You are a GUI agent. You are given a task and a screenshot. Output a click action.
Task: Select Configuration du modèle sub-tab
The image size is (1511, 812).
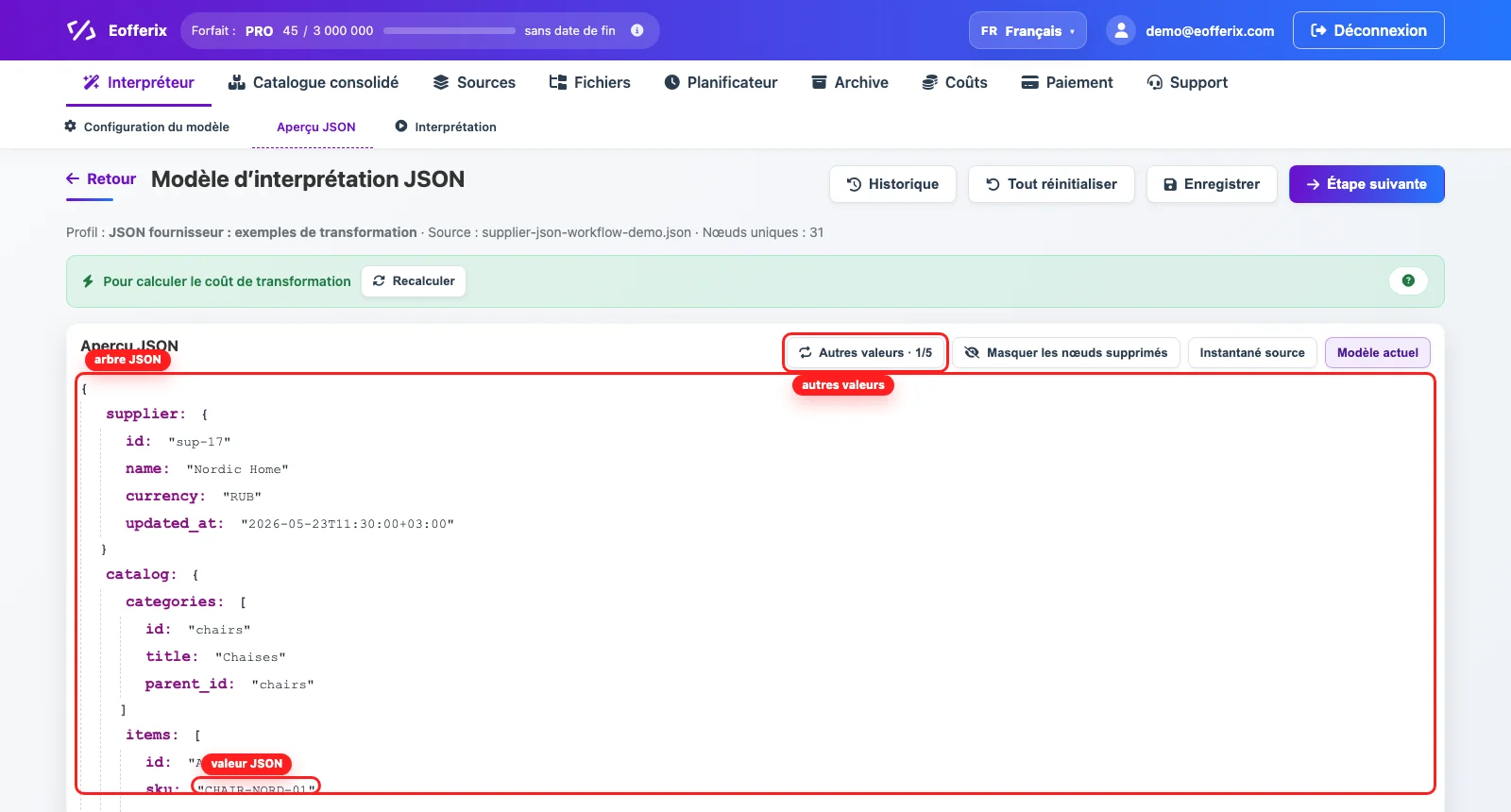point(146,127)
